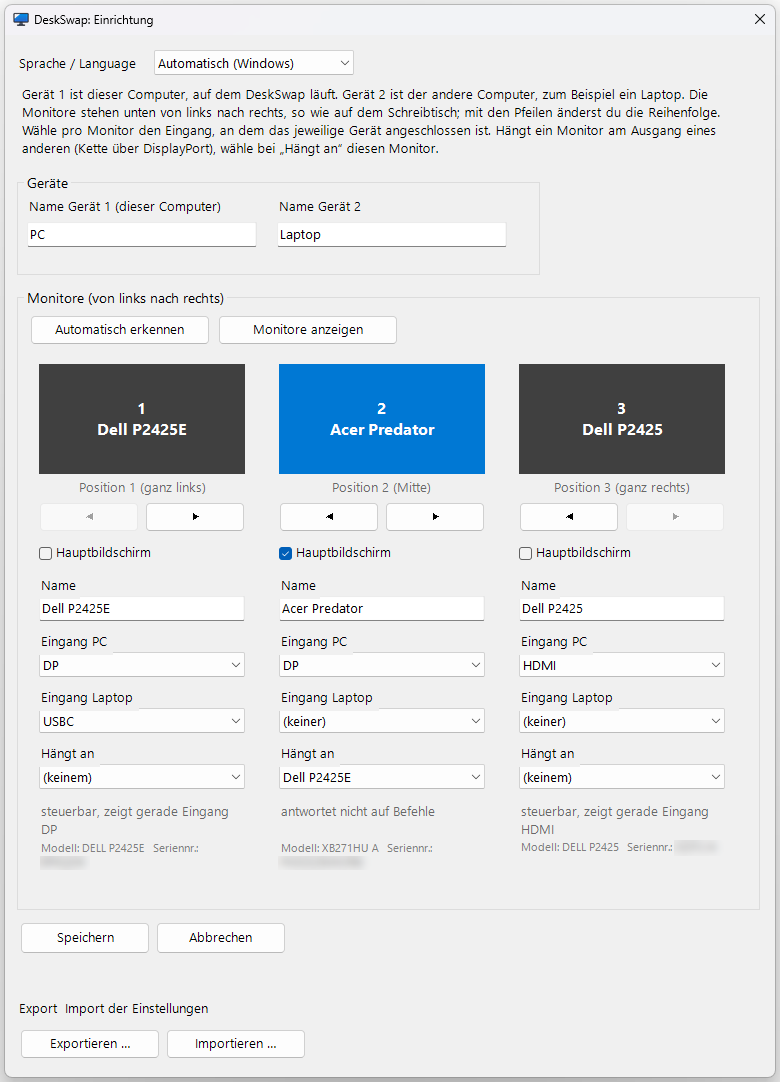The width and height of the screenshot is (780, 1082).
Task: Focus the Name field of monitor Dell P2425E
Action: (142, 609)
